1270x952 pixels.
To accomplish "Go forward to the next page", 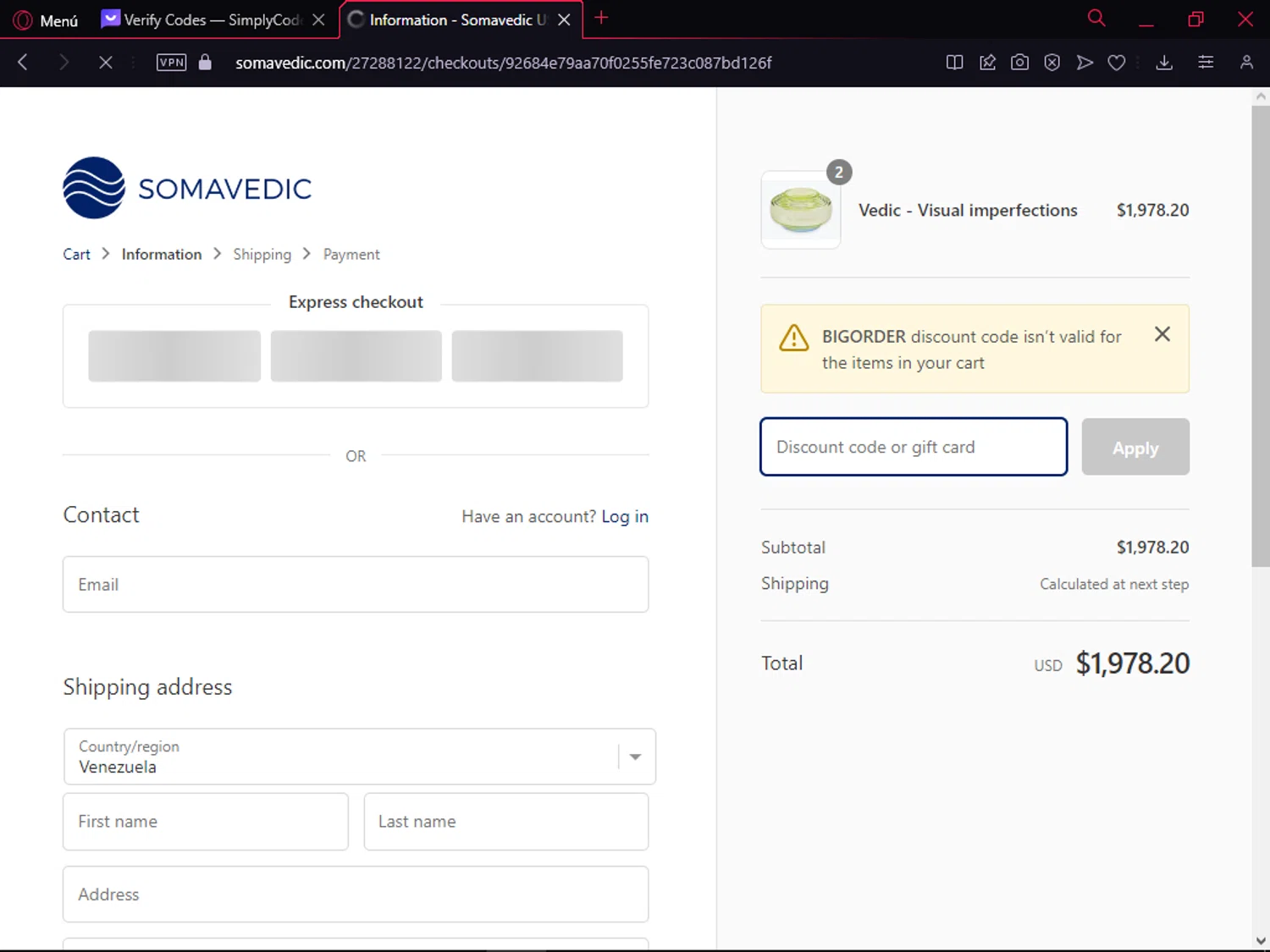I will click(63, 62).
